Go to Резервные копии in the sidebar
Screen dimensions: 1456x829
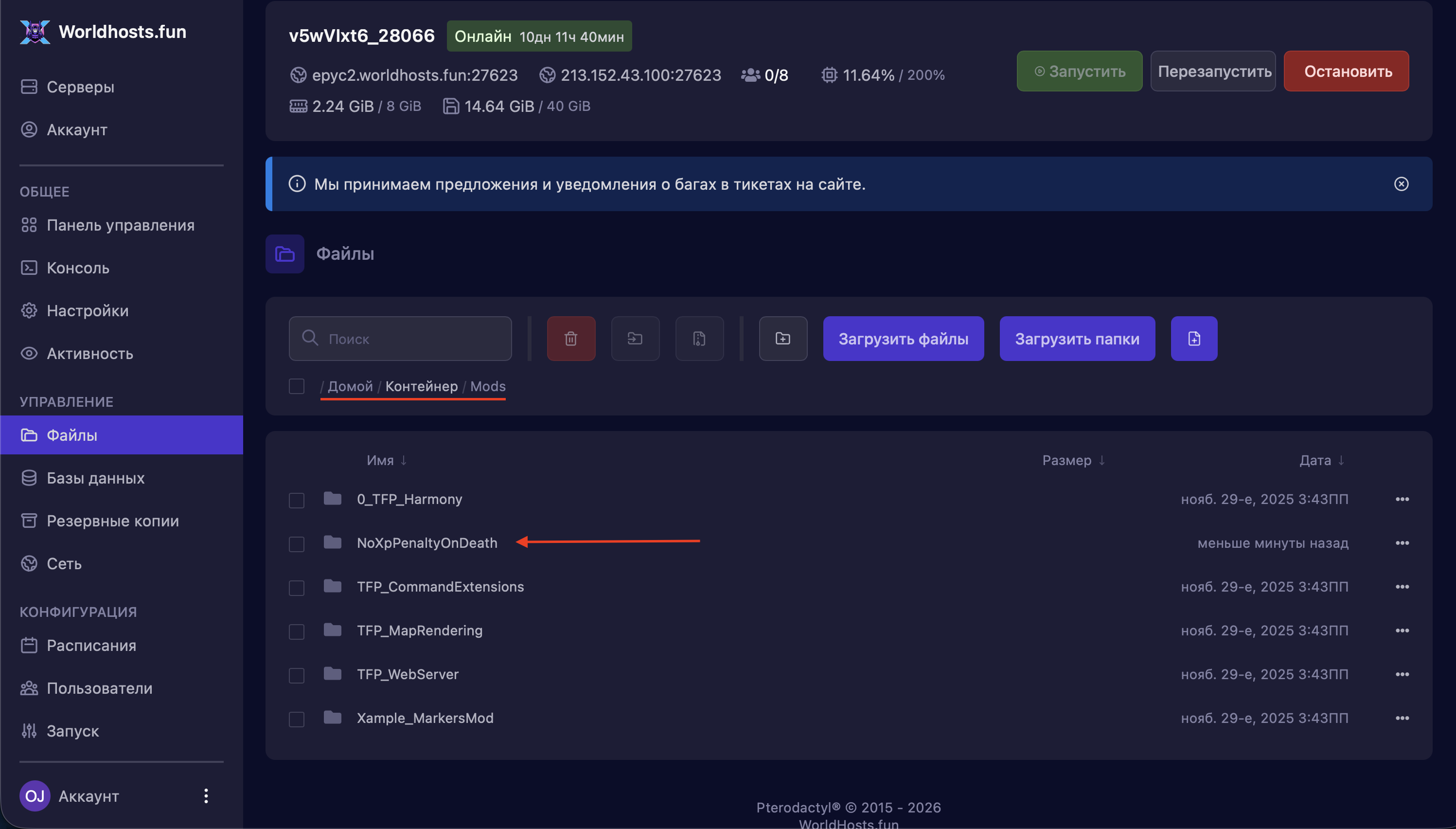113,521
